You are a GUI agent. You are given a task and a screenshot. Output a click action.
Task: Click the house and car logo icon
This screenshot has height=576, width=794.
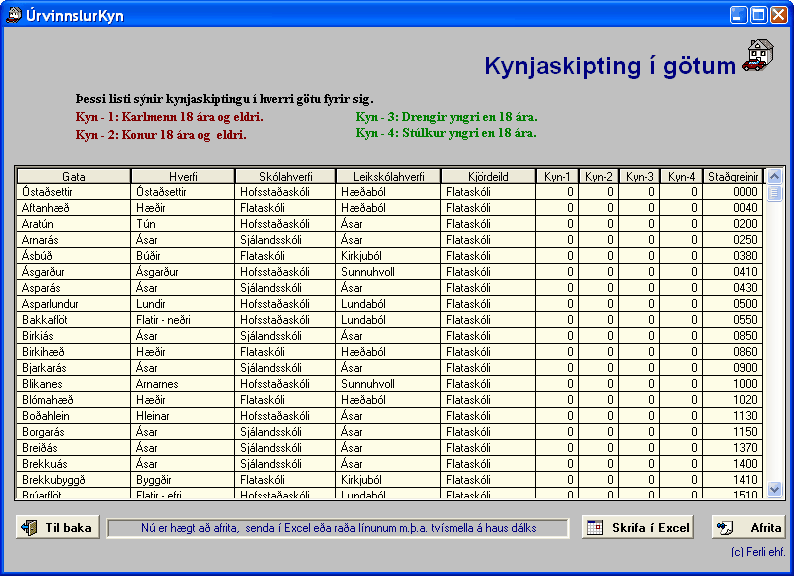758,56
